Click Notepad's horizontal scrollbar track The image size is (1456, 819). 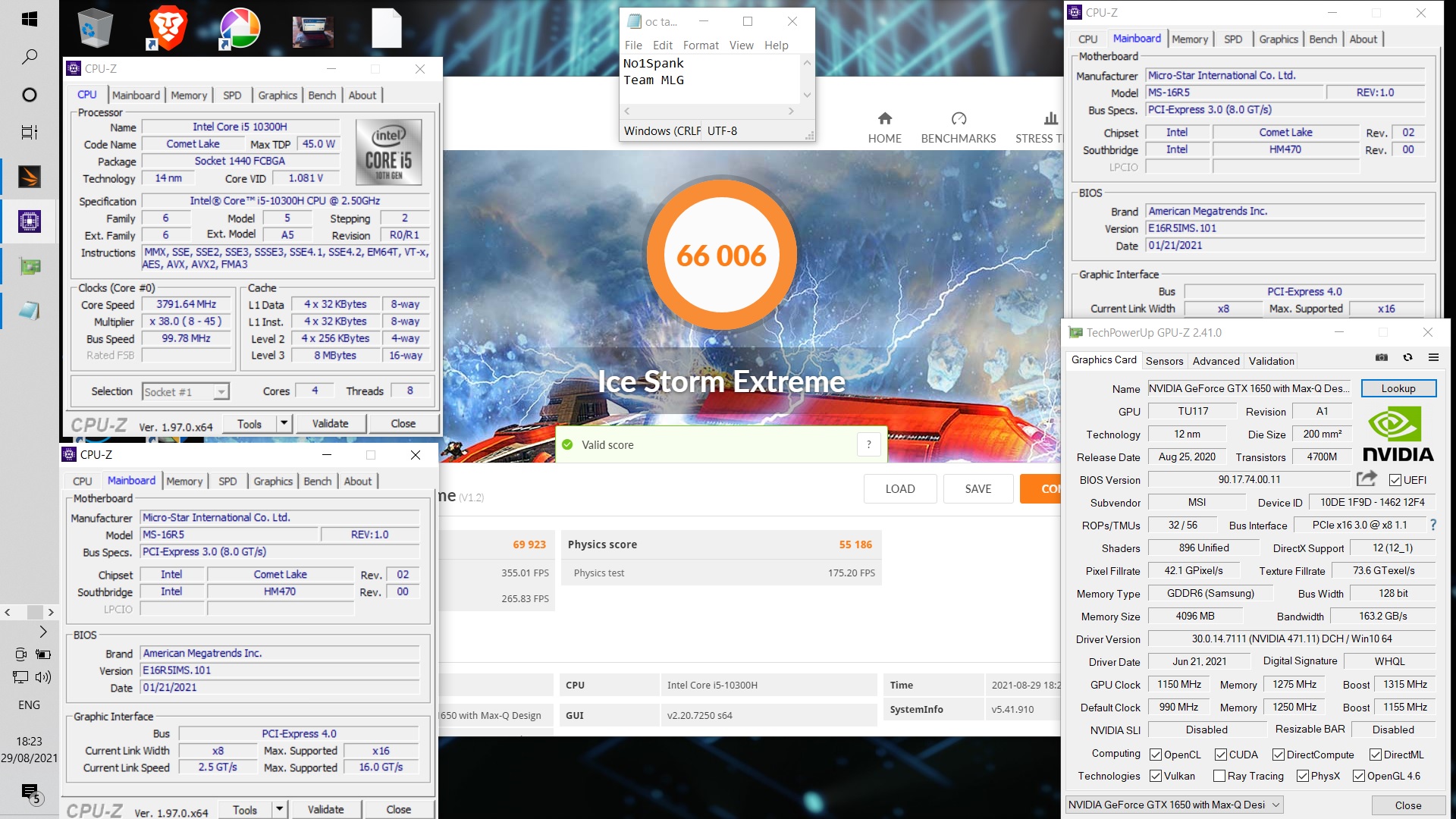point(709,111)
